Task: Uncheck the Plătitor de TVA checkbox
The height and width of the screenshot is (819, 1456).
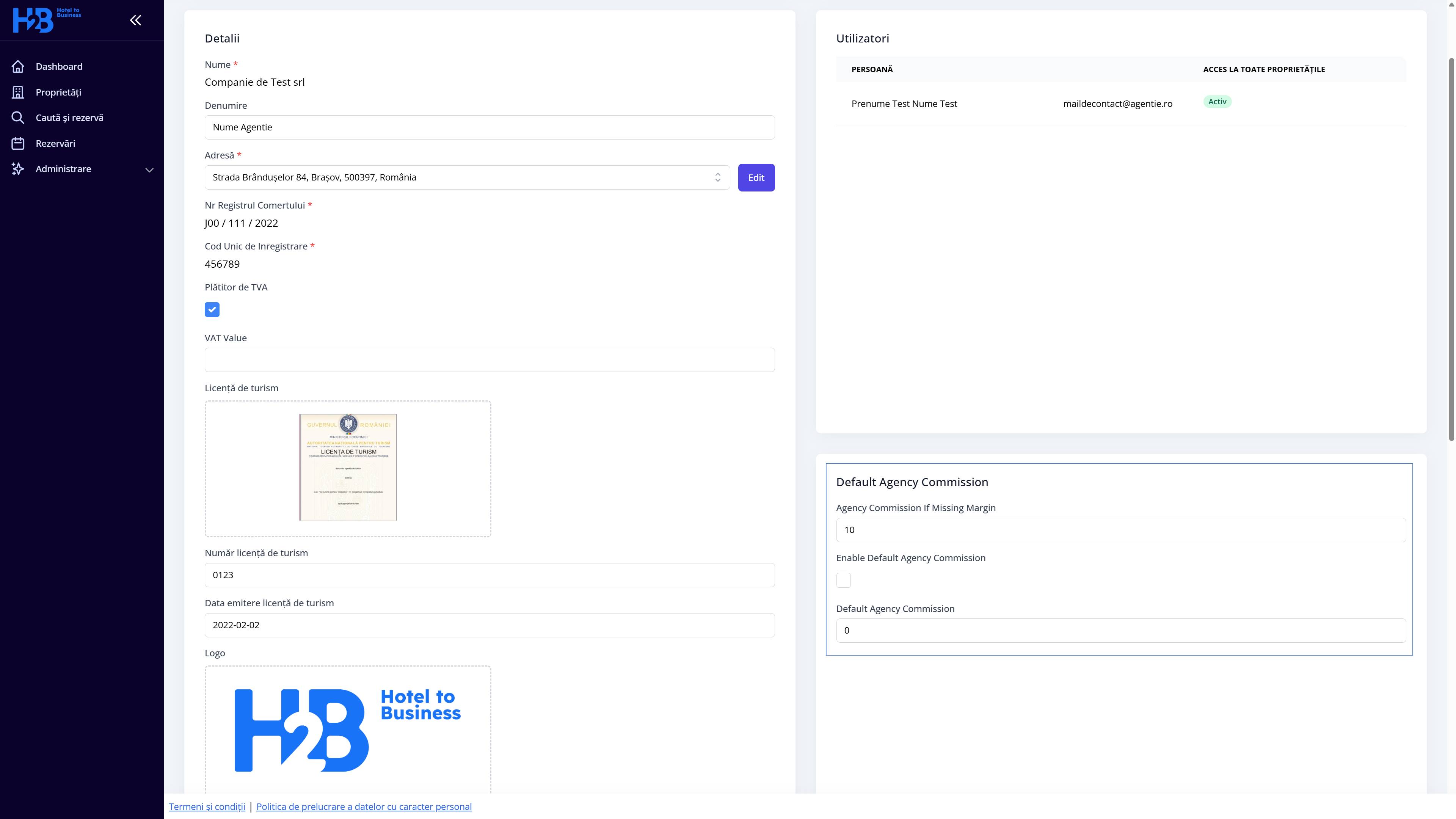Action: [212, 309]
